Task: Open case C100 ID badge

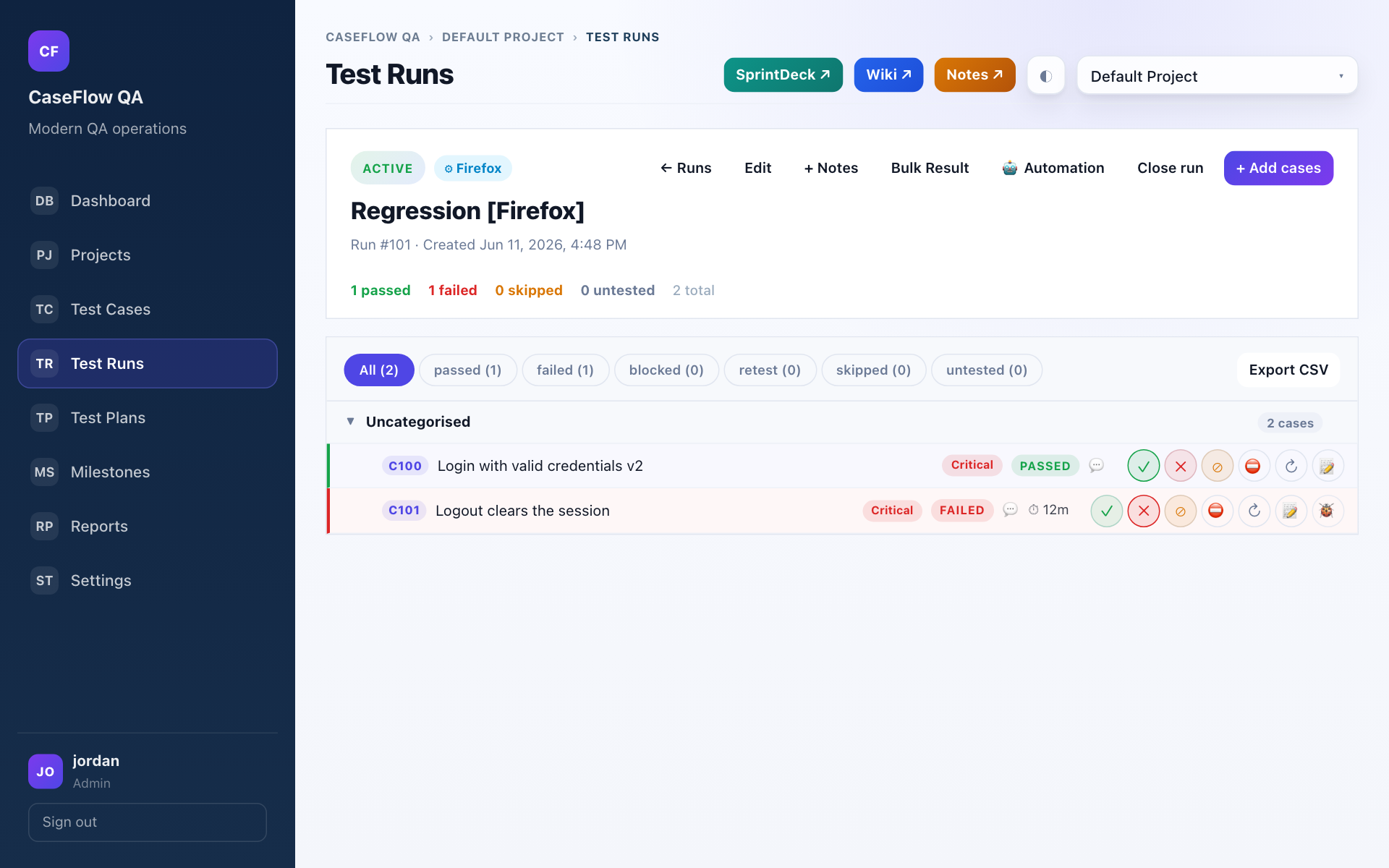Action: (x=405, y=466)
